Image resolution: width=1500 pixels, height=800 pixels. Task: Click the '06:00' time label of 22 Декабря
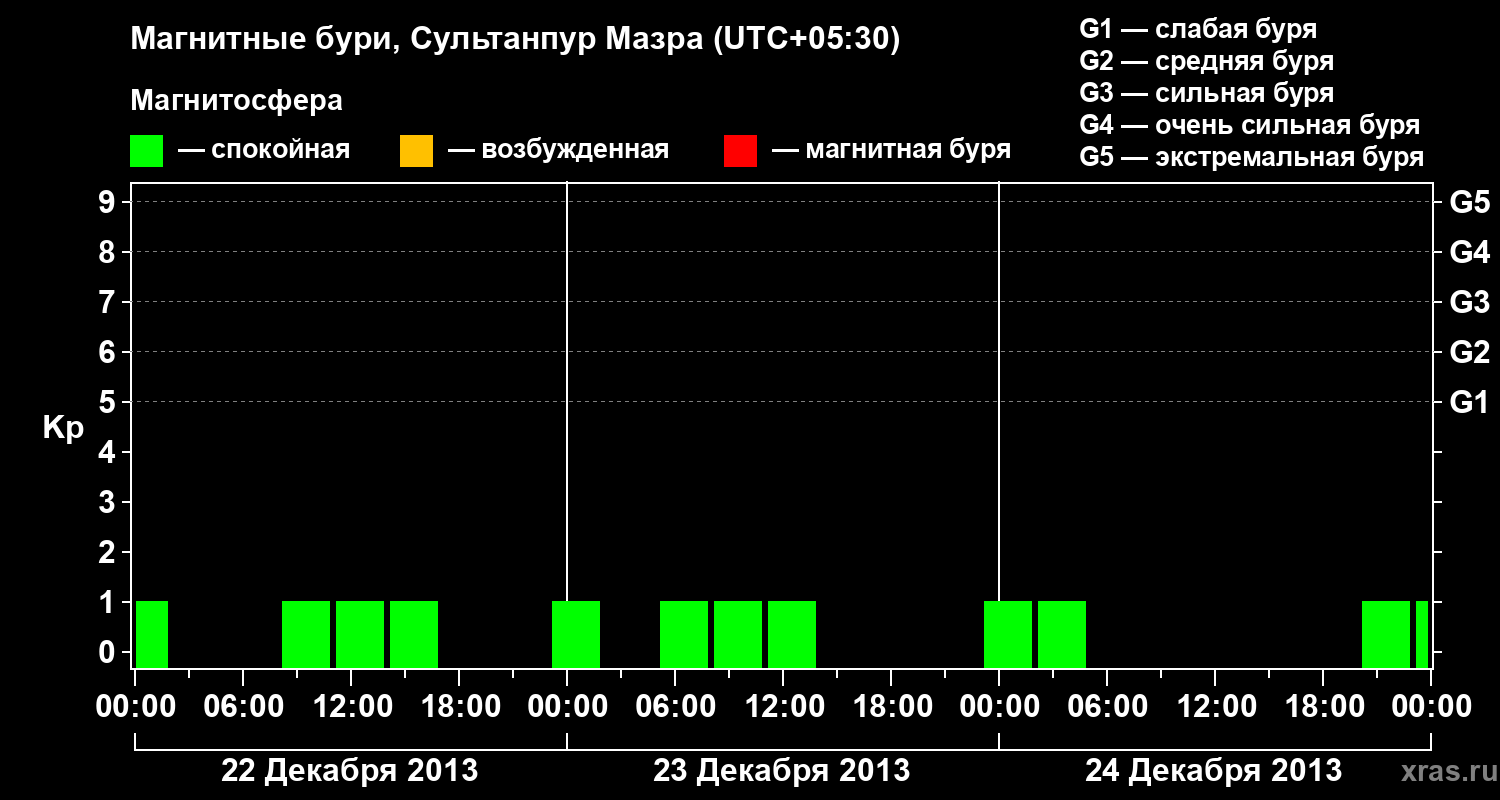pos(243,707)
